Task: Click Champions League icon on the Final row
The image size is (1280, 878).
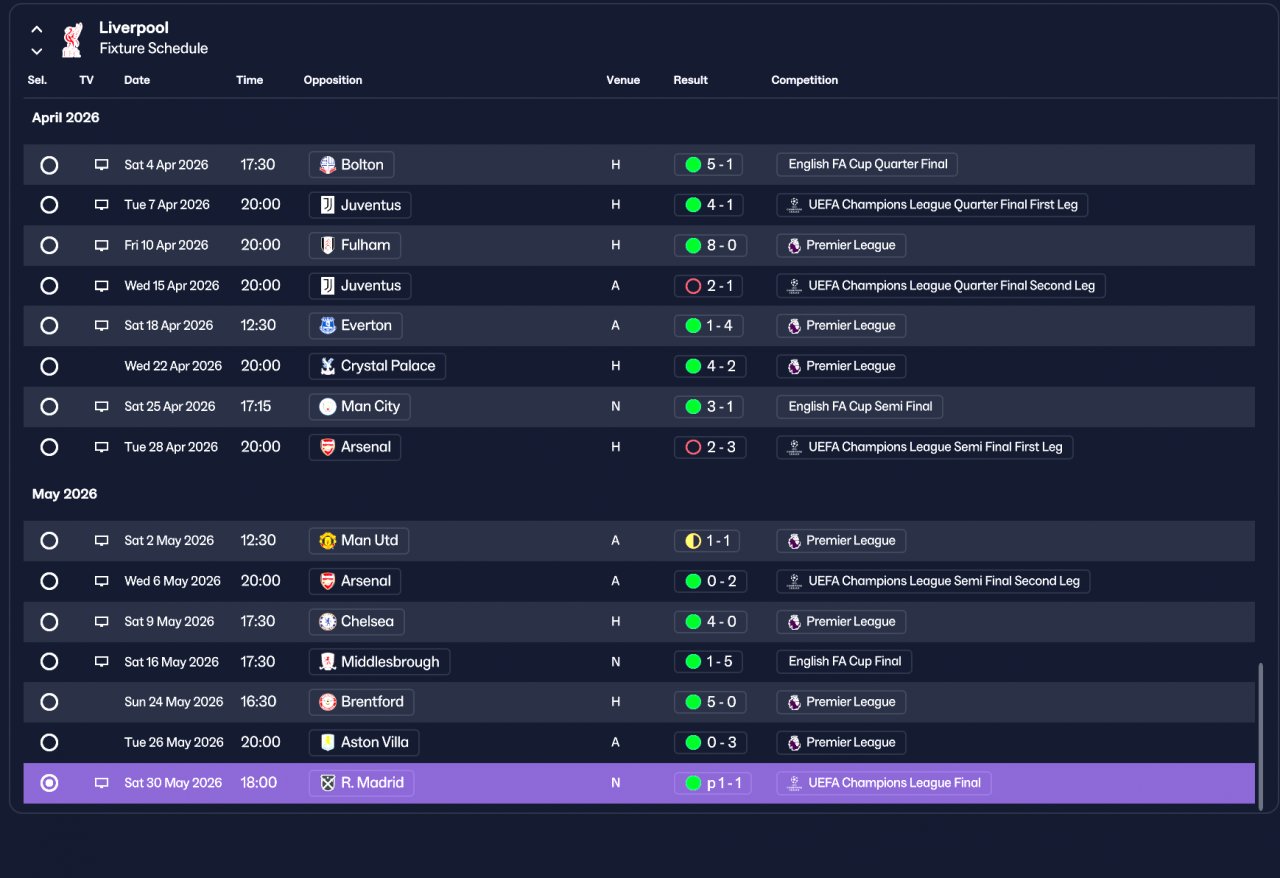Action: 794,783
